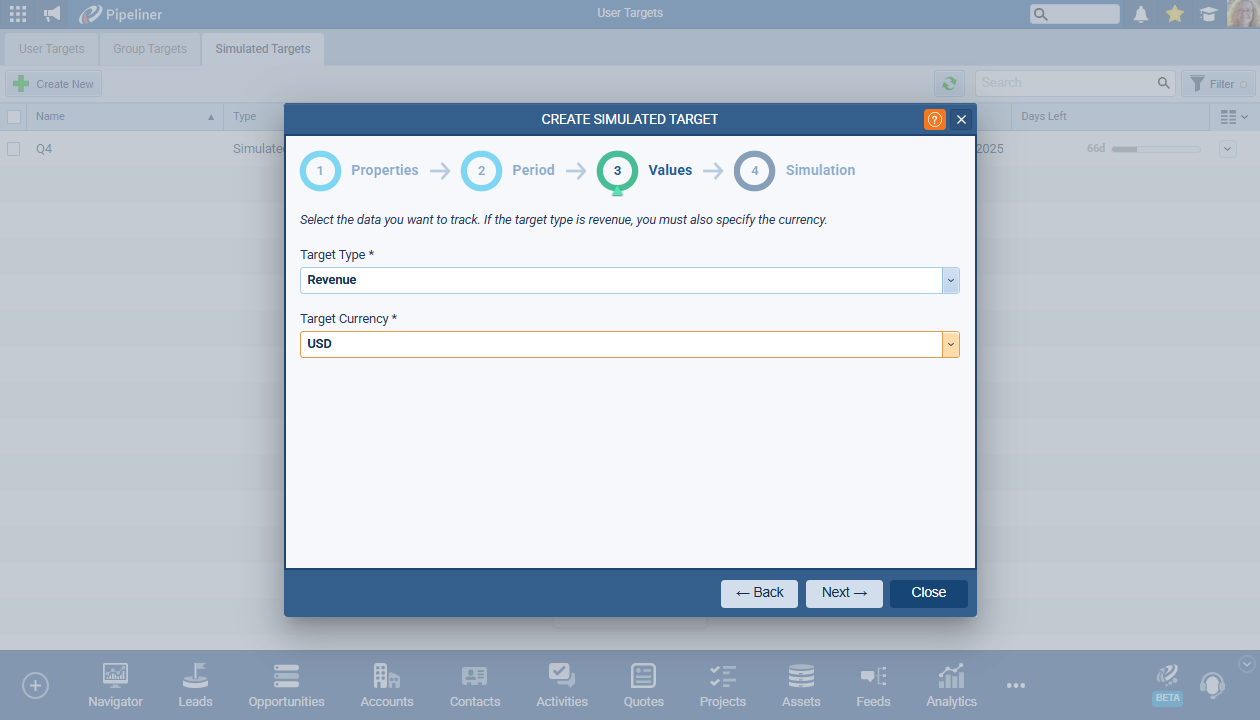Check the box for the Q4 row
This screenshot has width=1260, height=720.
click(14, 149)
